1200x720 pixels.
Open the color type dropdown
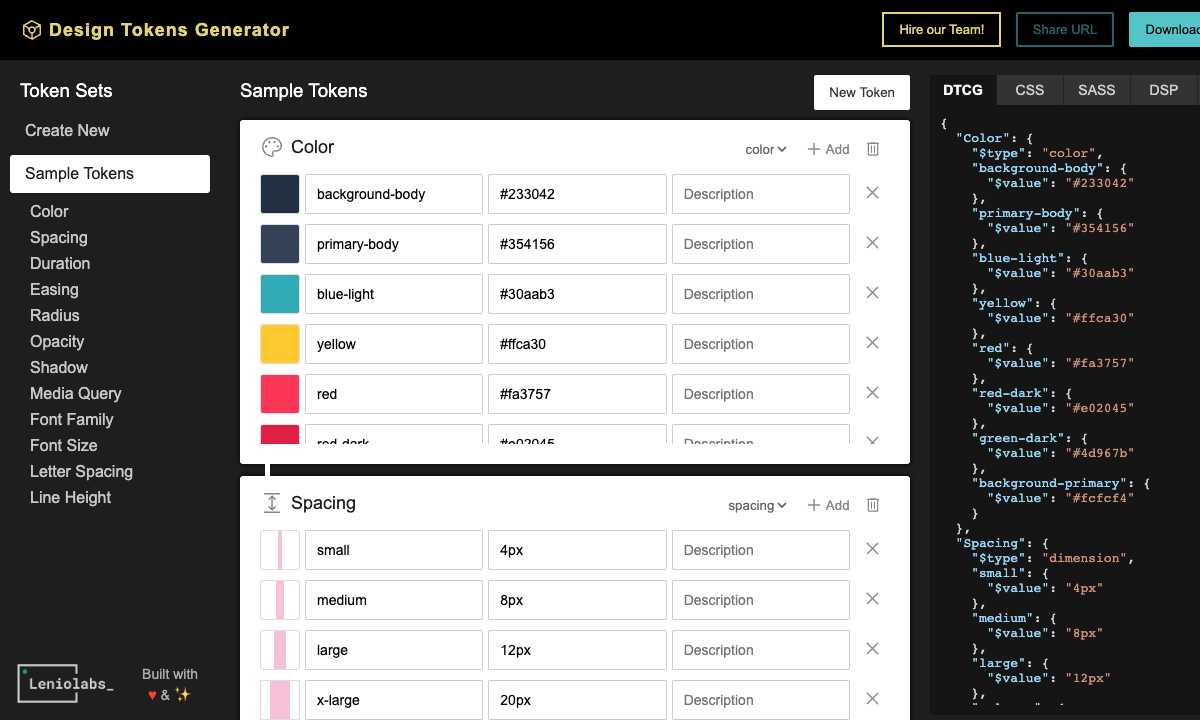(x=765, y=148)
